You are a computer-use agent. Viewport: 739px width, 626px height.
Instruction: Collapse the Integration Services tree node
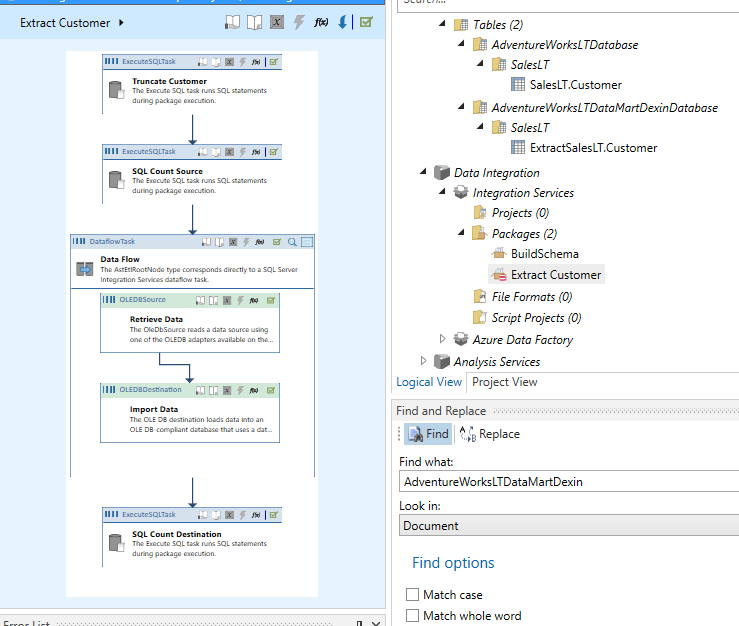[x=442, y=191]
